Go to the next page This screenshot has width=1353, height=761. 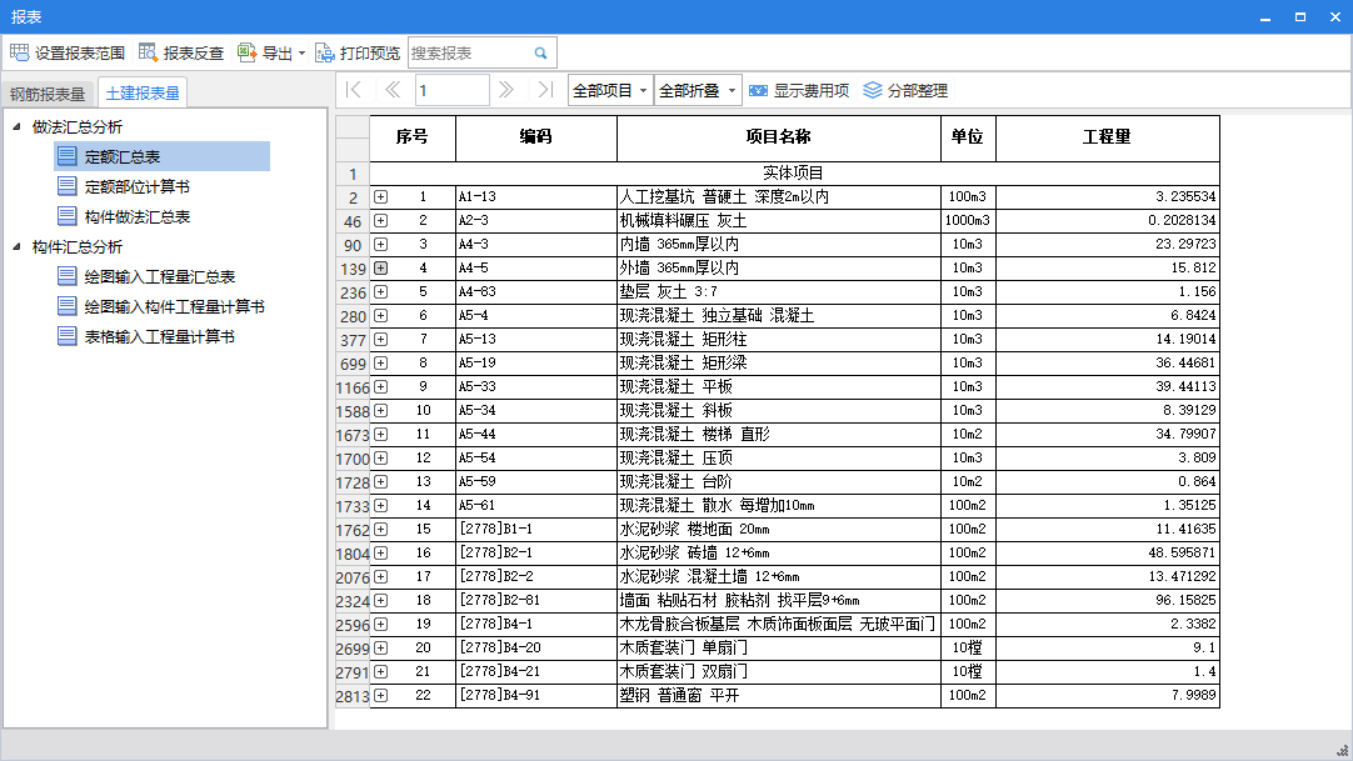pyautogui.click(x=506, y=90)
